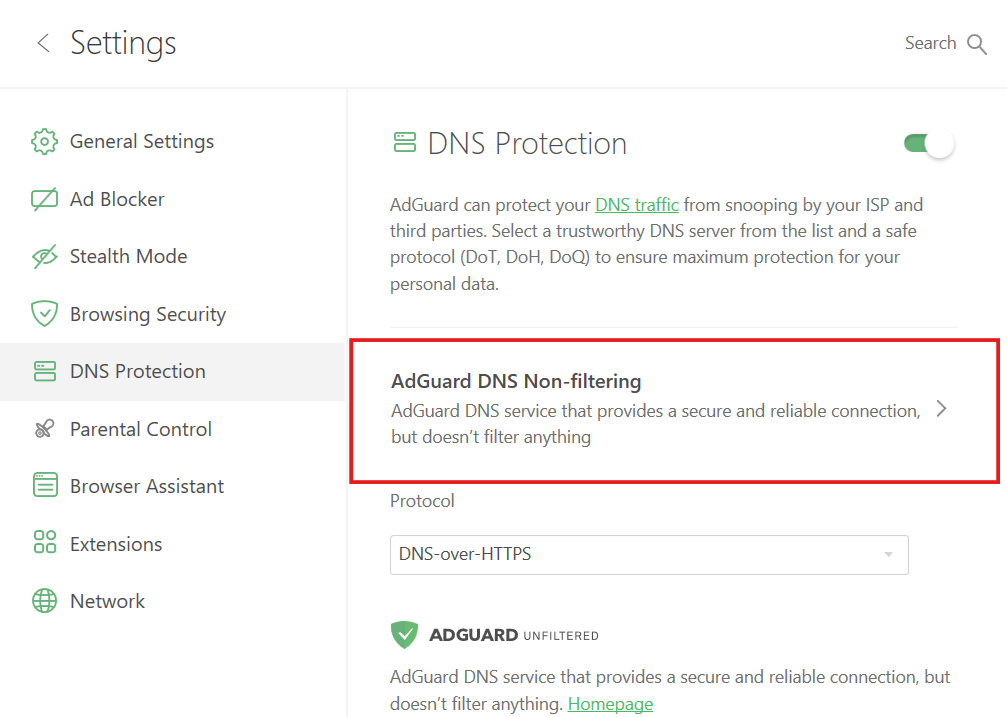
Task: Visit the AdGuard Unfiltered Homepage link
Action: click(609, 703)
